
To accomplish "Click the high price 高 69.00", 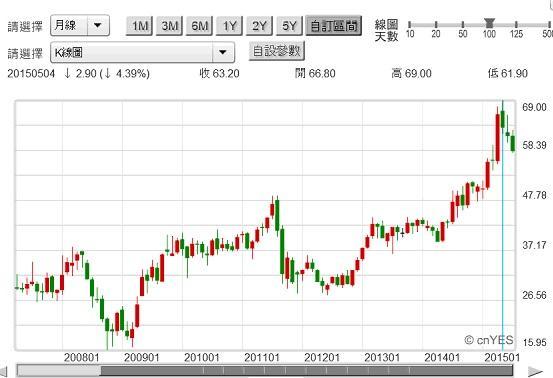I will pyautogui.click(x=411, y=73).
